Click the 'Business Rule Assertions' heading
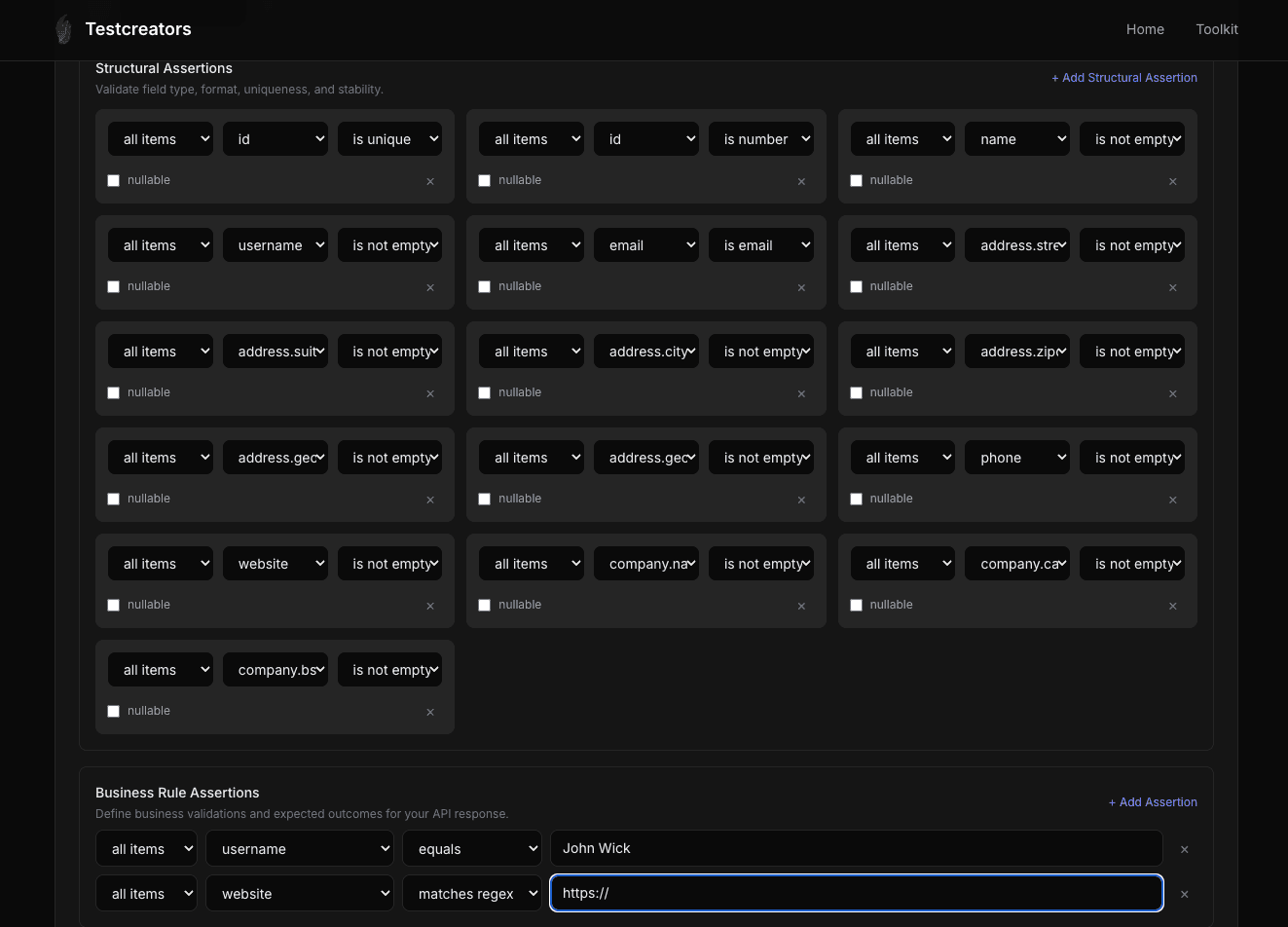The width and height of the screenshot is (1288, 927). (177, 793)
